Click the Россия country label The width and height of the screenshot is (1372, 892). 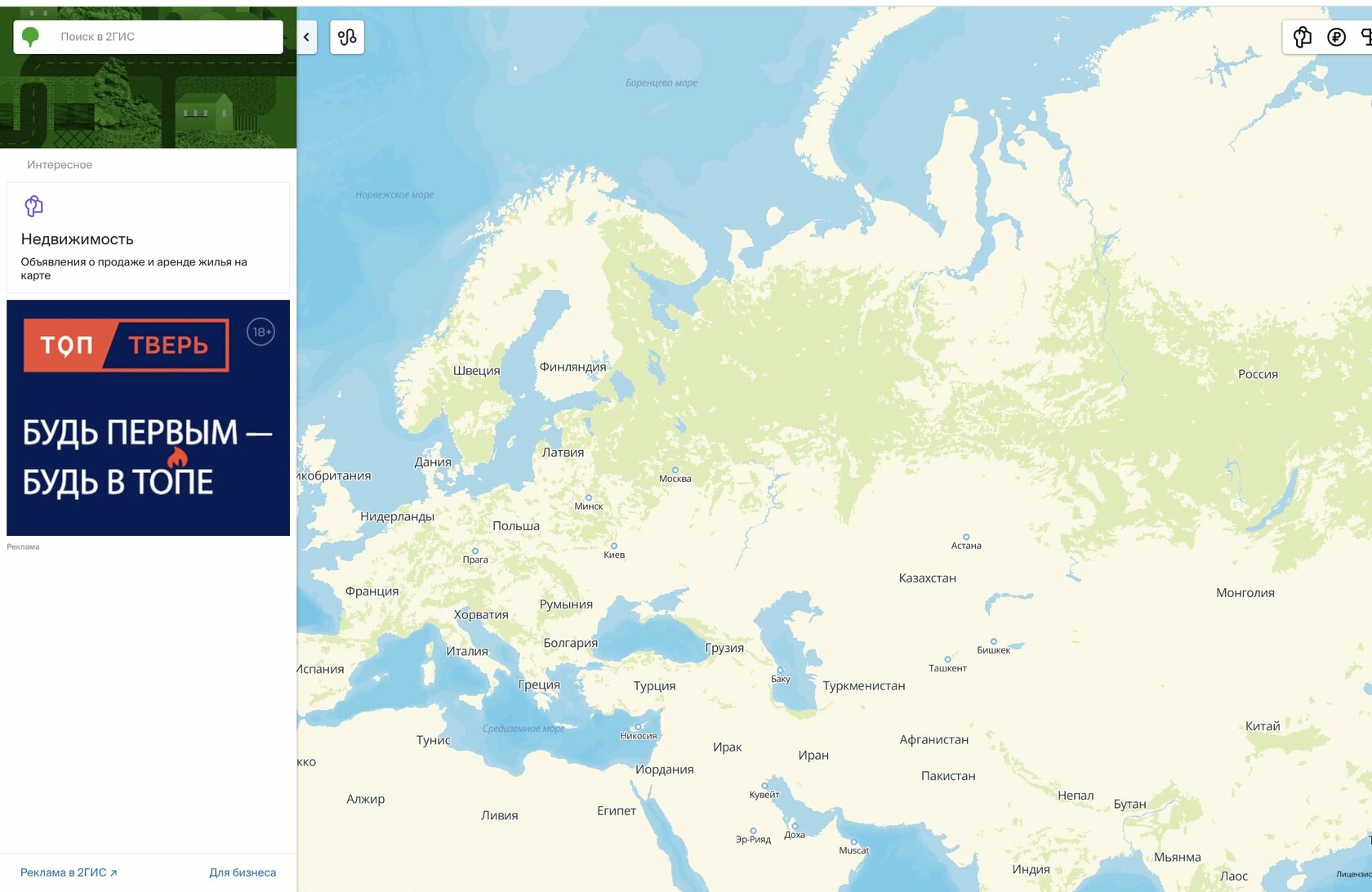(x=1258, y=374)
